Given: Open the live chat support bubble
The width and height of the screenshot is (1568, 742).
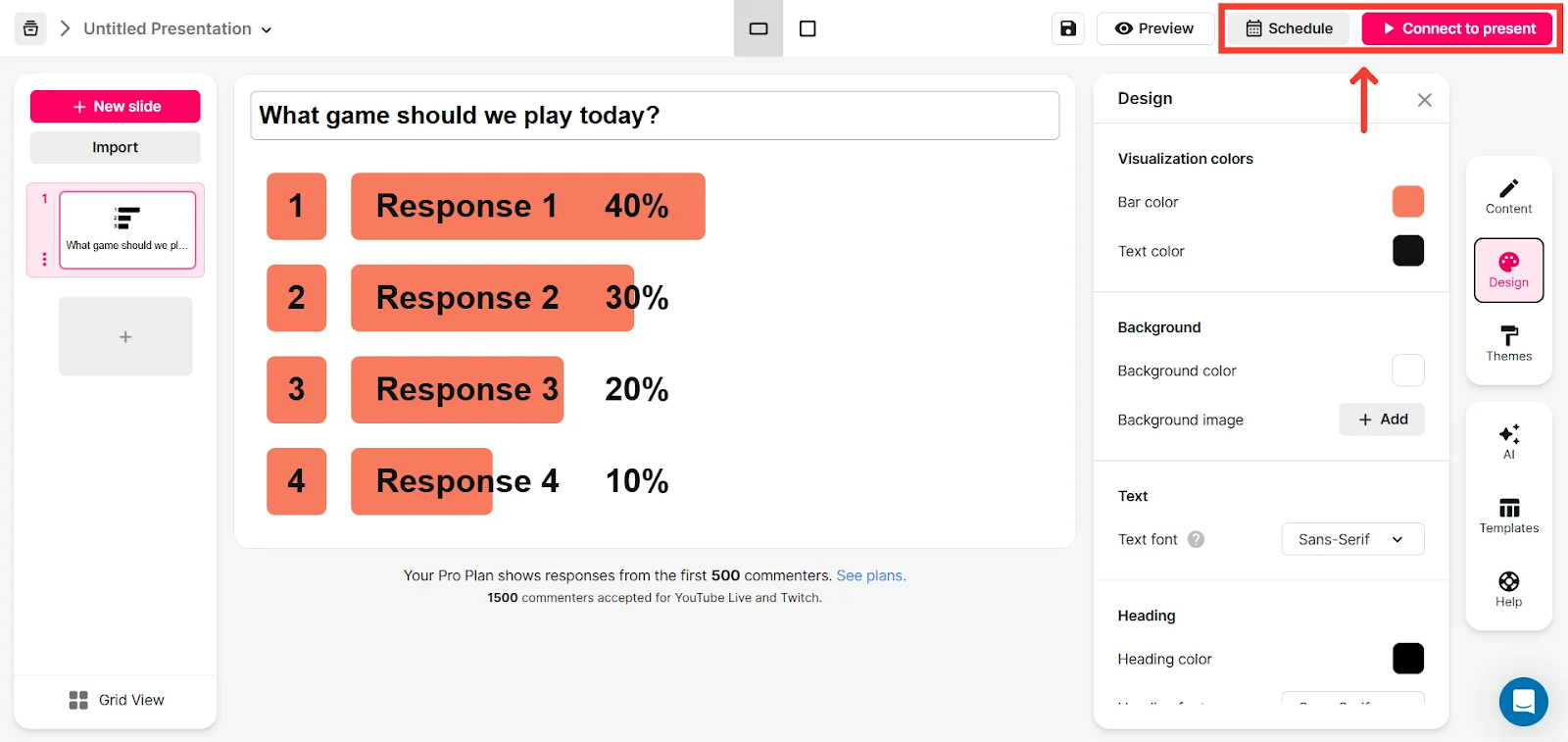Looking at the screenshot, I should click(1523, 701).
